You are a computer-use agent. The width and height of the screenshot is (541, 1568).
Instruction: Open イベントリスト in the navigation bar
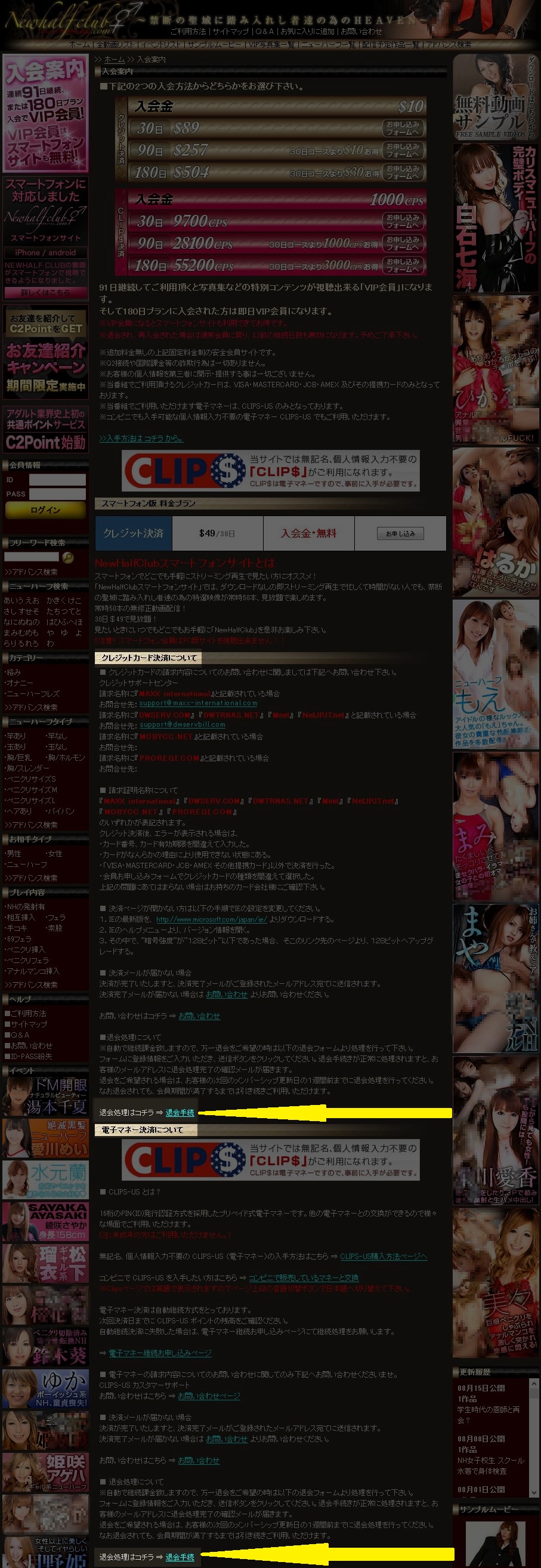click(x=160, y=44)
